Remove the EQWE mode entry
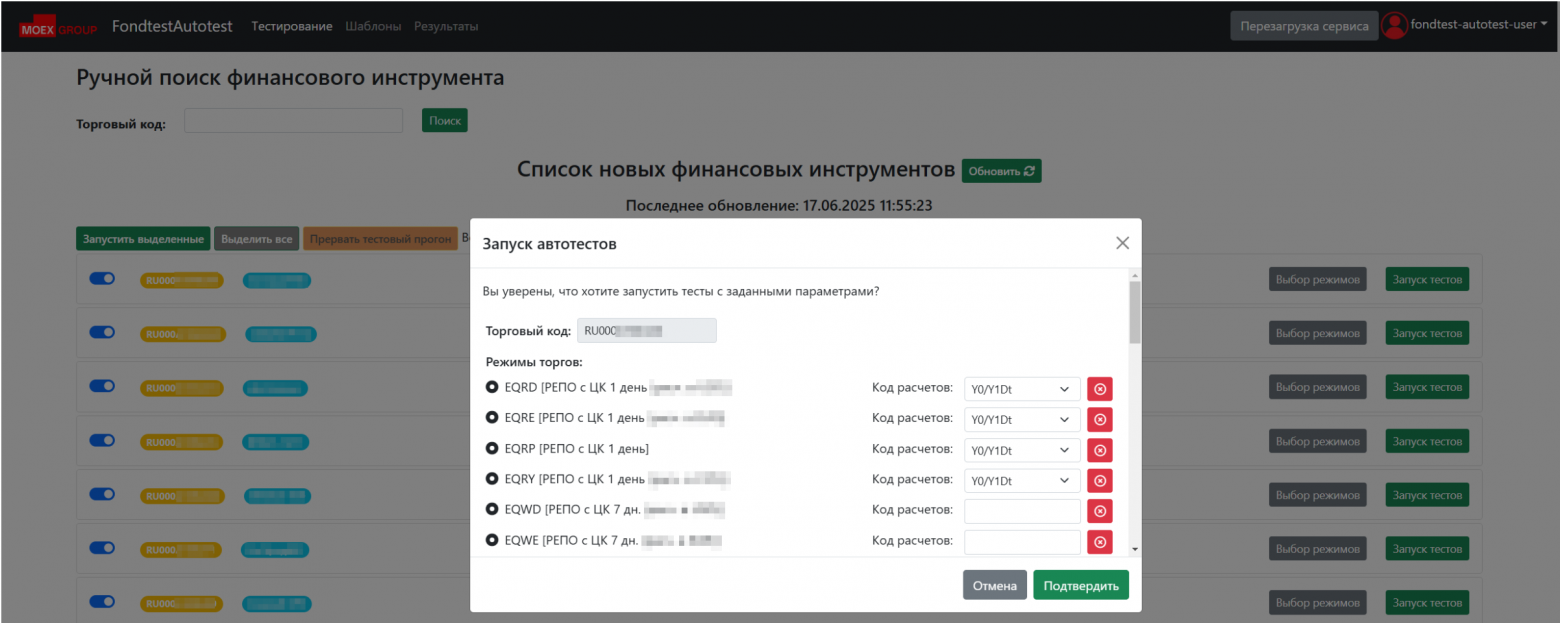Screen dimensions: 1560x623 coord(1099,541)
